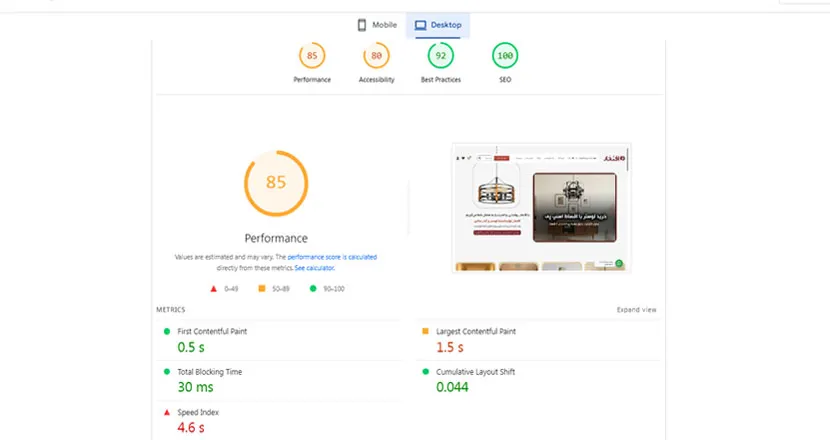Screen dimensions: 830x440
Task: Click the green circle 90–100 legend icon
Action: [x=313, y=289]
